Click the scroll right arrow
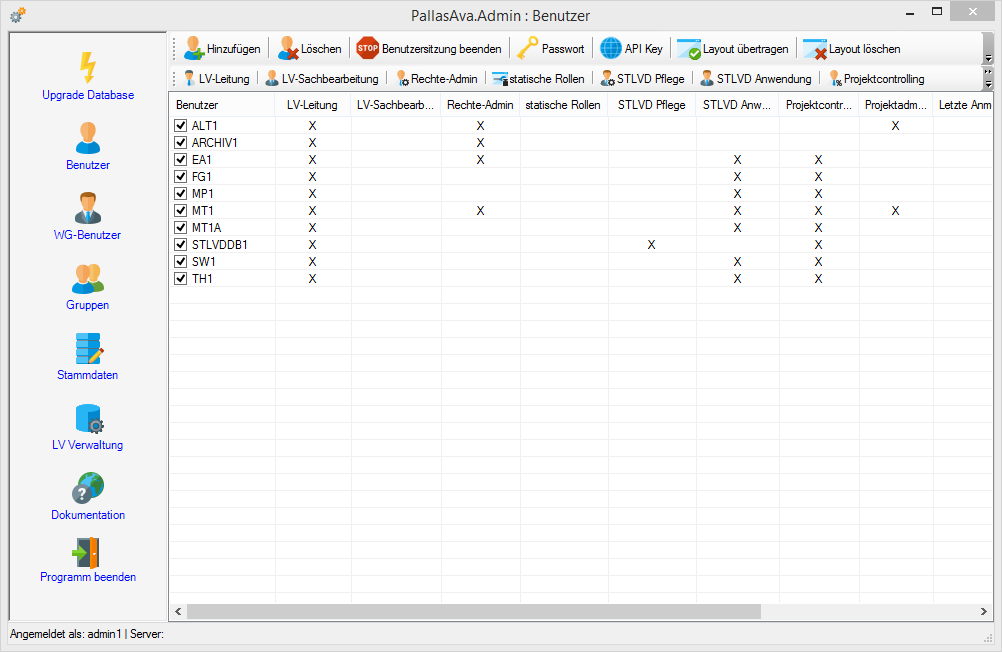This screenshot has width=1002, height=652. point(983,612)
